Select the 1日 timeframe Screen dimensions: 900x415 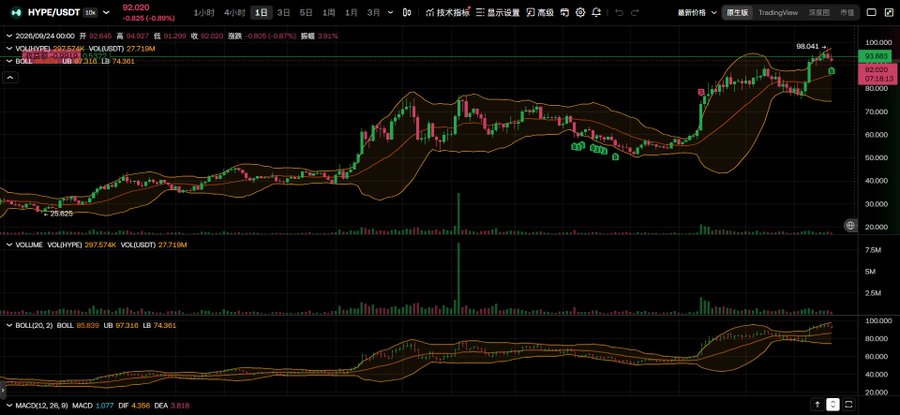click(x=261, y=12)
